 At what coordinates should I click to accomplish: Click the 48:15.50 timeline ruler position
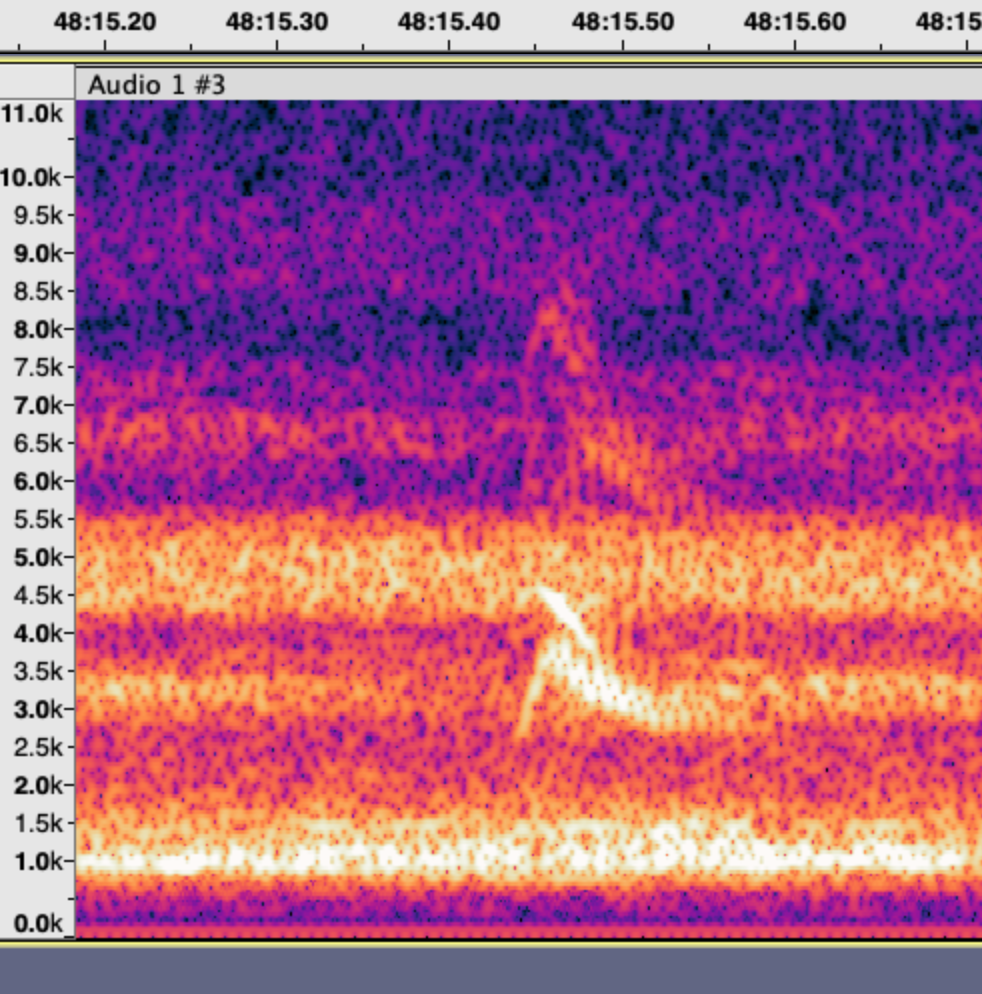[622, 22]
